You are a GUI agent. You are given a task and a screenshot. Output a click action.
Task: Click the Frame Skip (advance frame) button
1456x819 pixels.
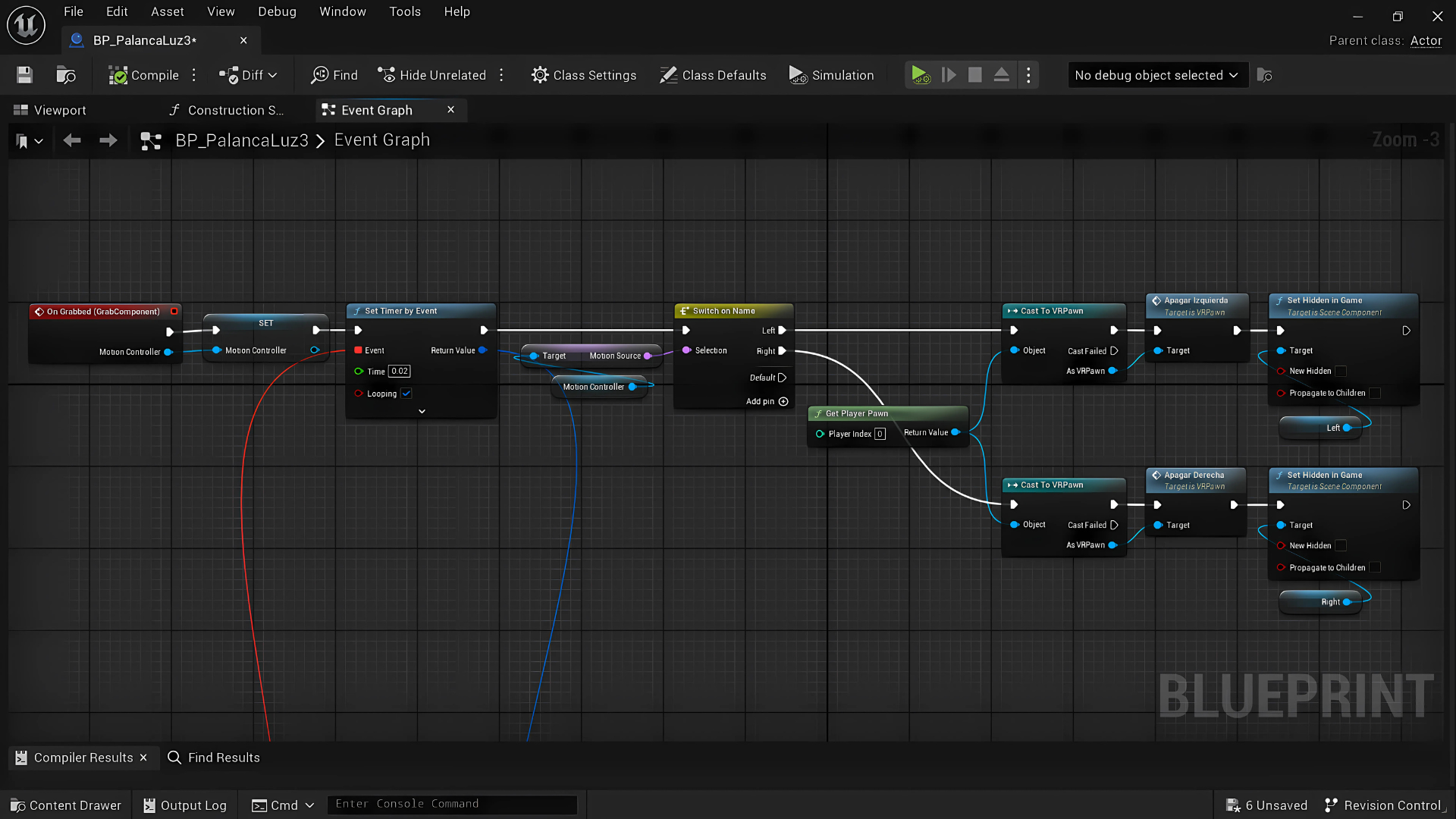[949, 75]
